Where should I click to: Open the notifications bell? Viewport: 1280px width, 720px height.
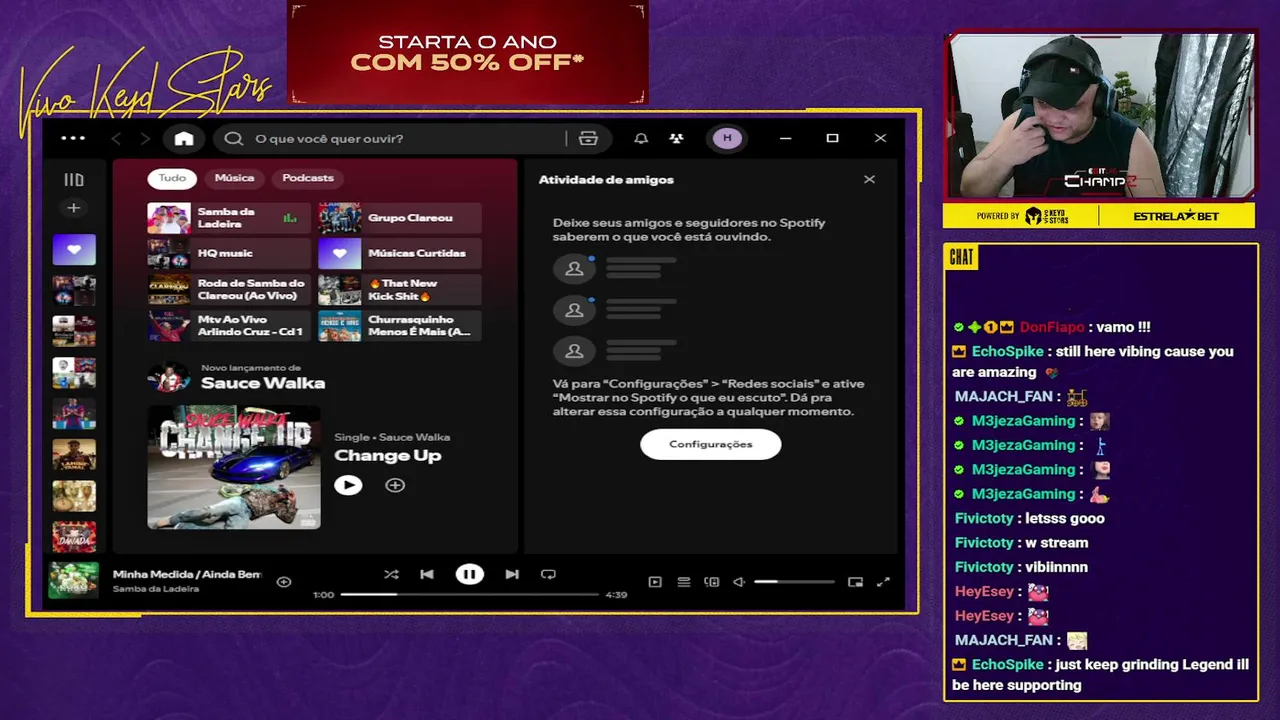coord(641,139)
